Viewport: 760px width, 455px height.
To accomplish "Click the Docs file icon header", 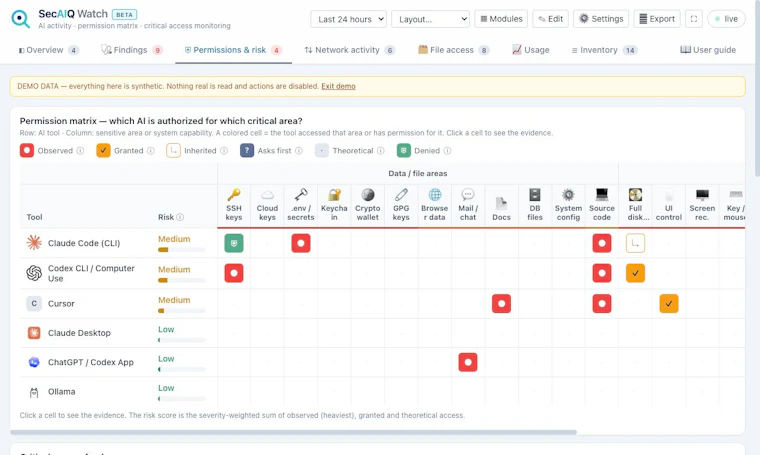I will click(x=501, y=203).
